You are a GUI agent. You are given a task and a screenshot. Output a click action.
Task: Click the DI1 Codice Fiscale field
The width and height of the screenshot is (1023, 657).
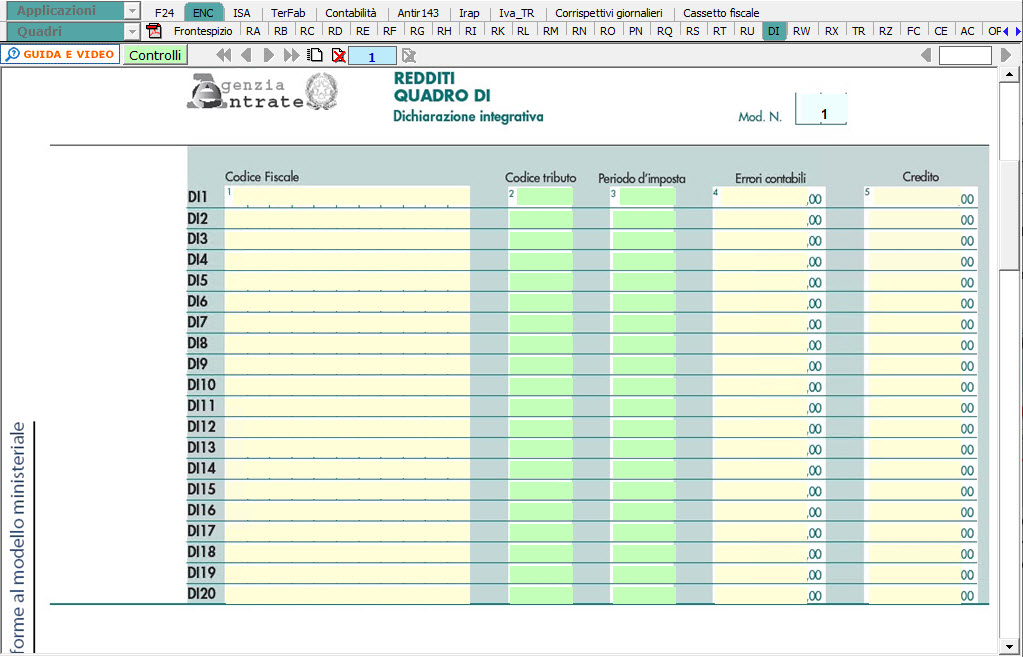347,197
